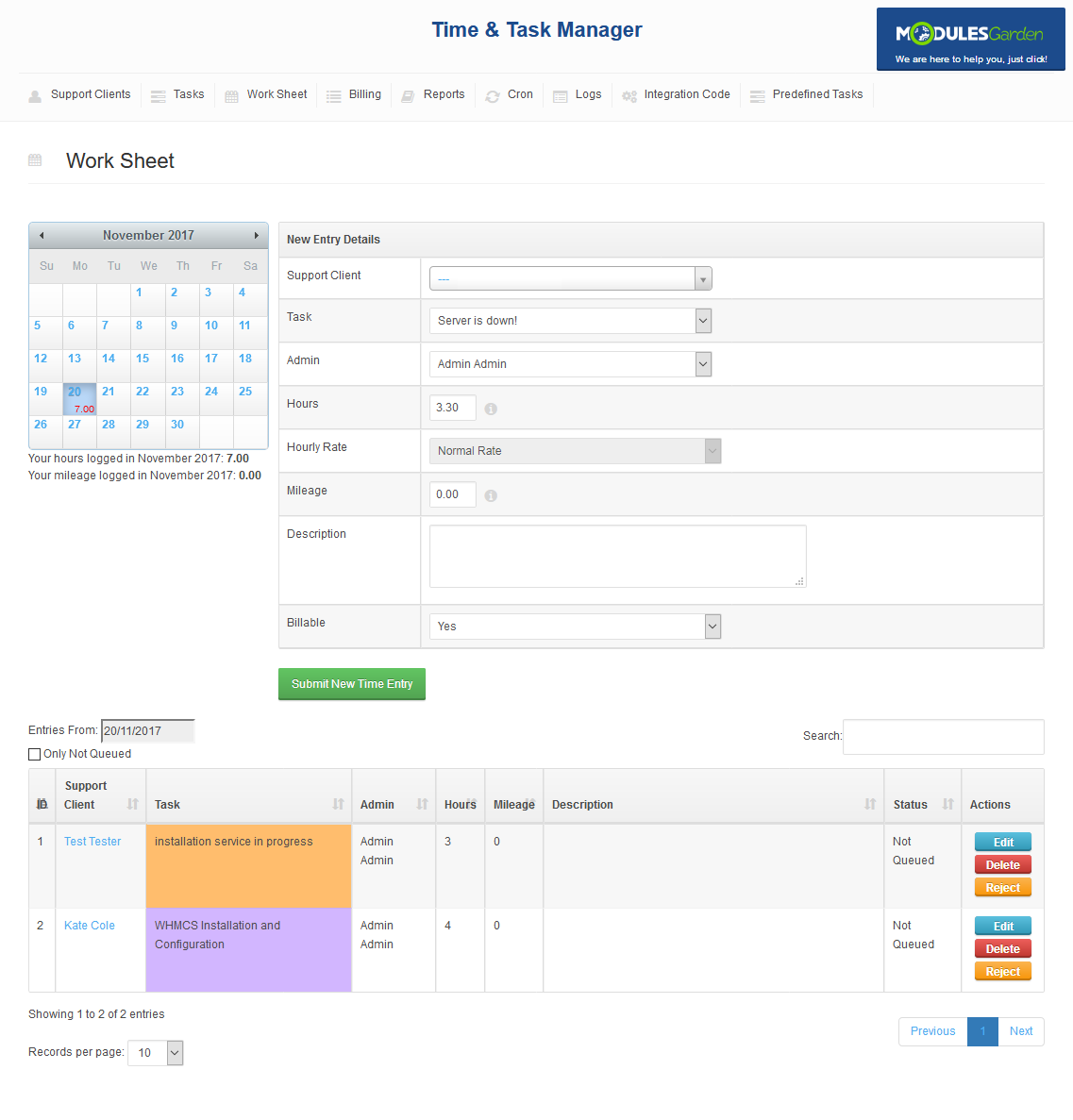Click the Mileage input field
Image resolution: width=1073 pixels, height=1120 pixels.
453,494
